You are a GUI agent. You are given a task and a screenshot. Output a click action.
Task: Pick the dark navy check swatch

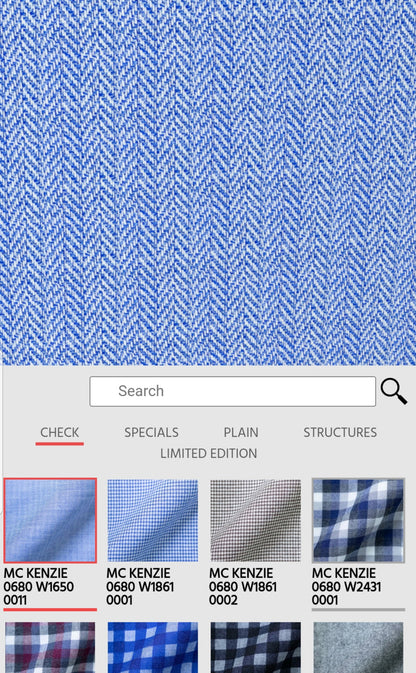click(255, 647)
